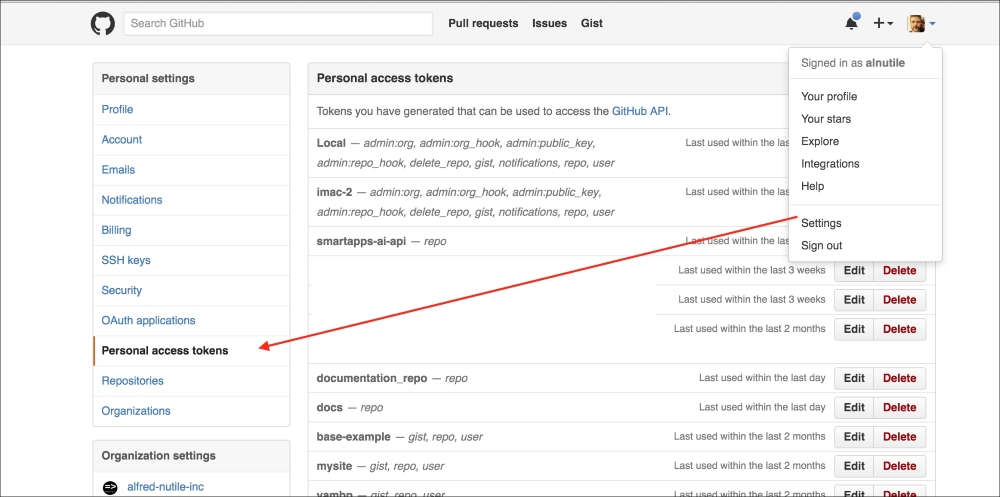Open Issues in the header

(x=550, y=24)
